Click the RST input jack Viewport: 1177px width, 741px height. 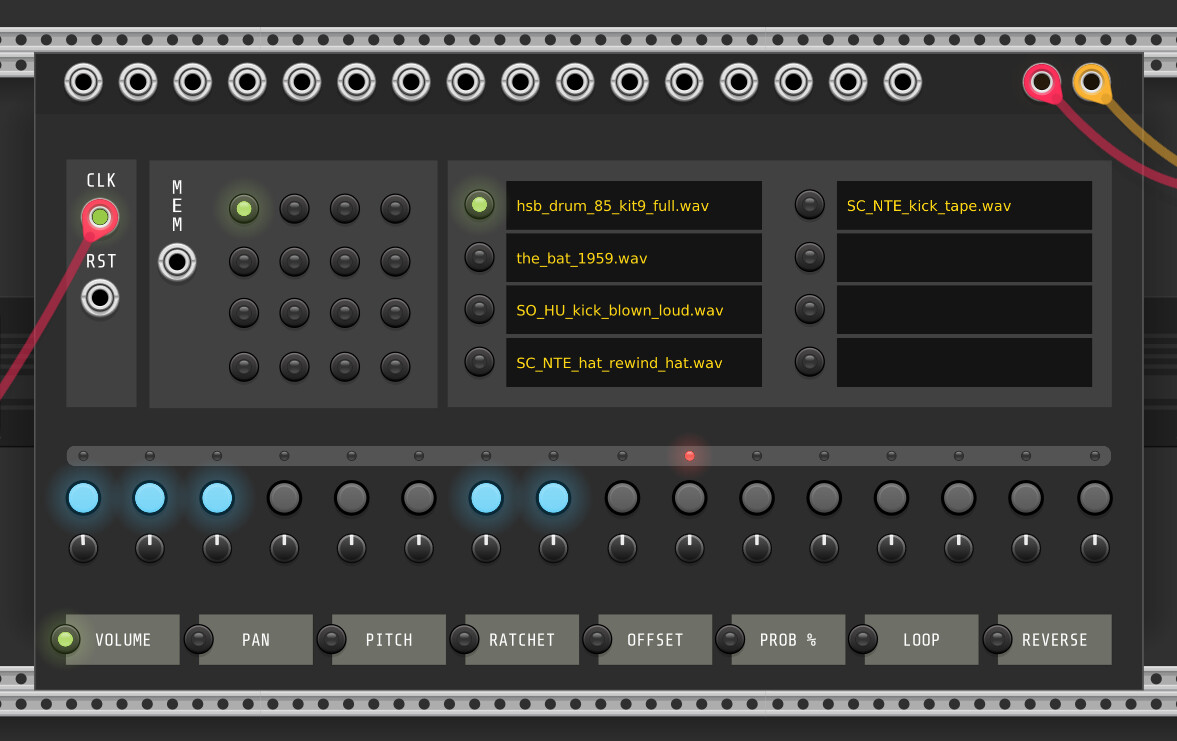coord(99,297)
